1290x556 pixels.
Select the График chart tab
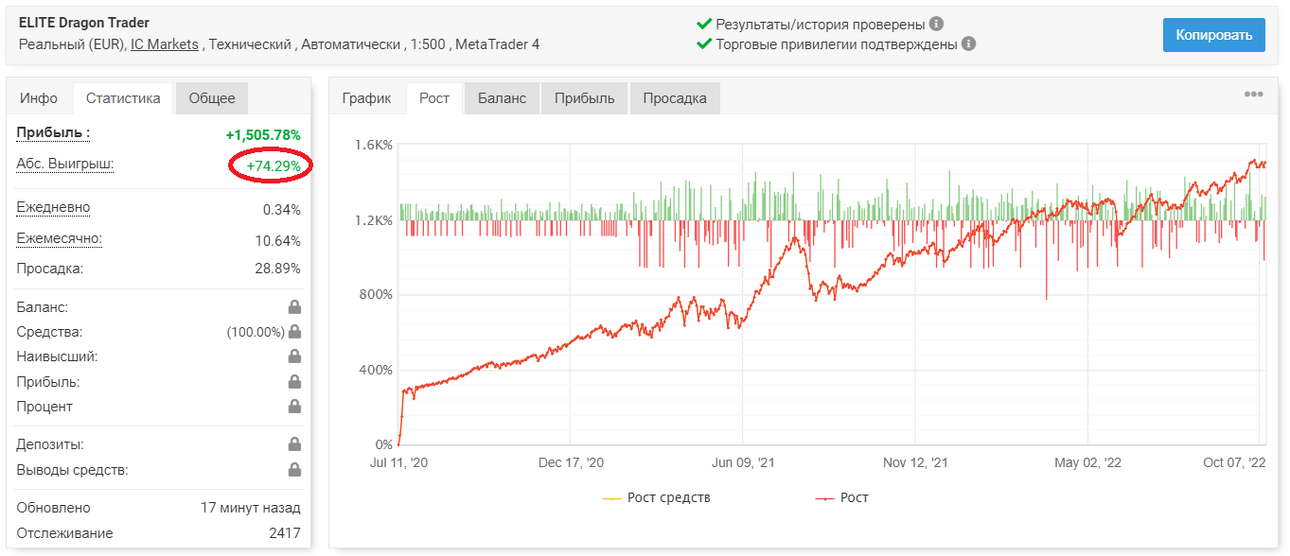point(366,98)
